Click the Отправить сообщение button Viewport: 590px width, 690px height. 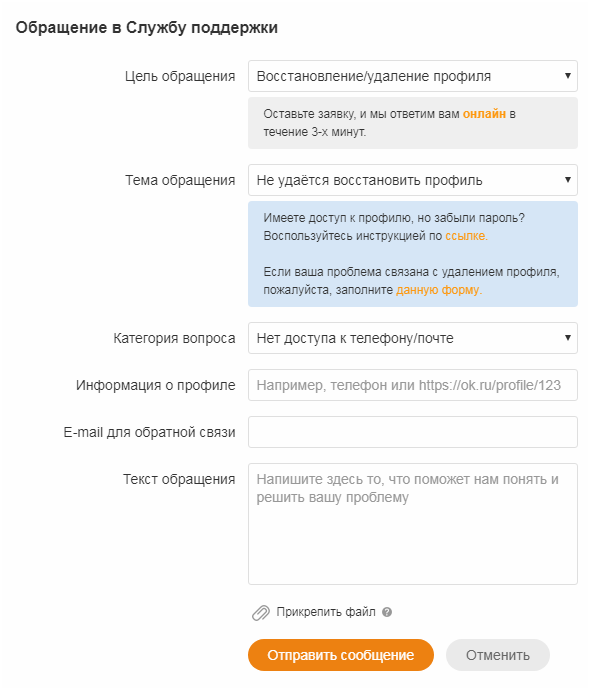pyautogui.click(x=341, y=655)
